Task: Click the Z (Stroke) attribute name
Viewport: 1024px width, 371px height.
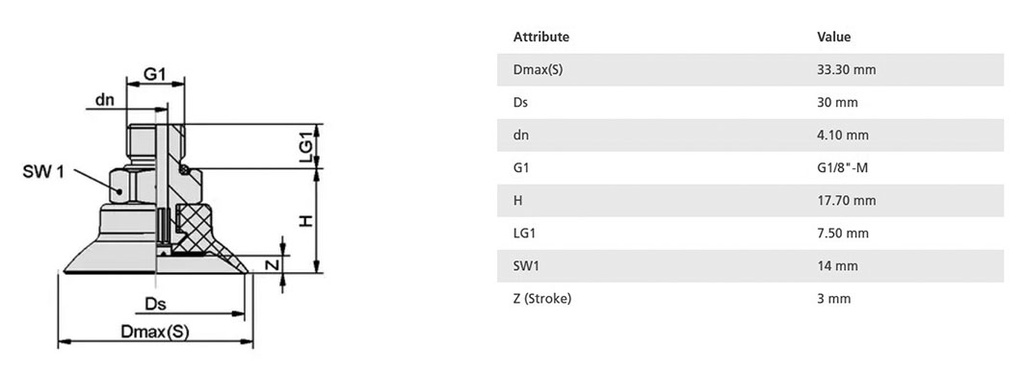Action: 542,298
